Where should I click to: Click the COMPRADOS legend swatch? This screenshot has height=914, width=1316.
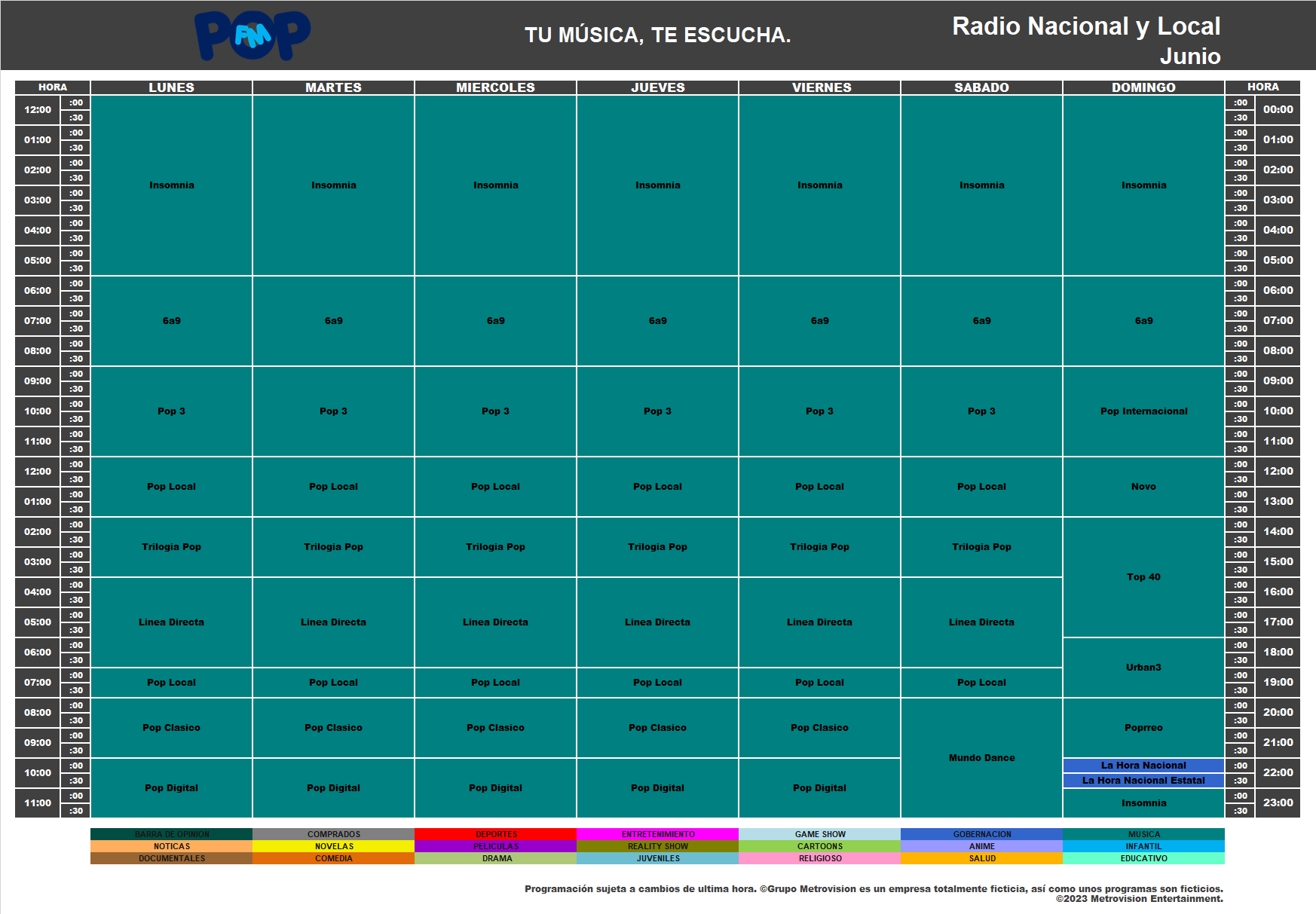333,834
